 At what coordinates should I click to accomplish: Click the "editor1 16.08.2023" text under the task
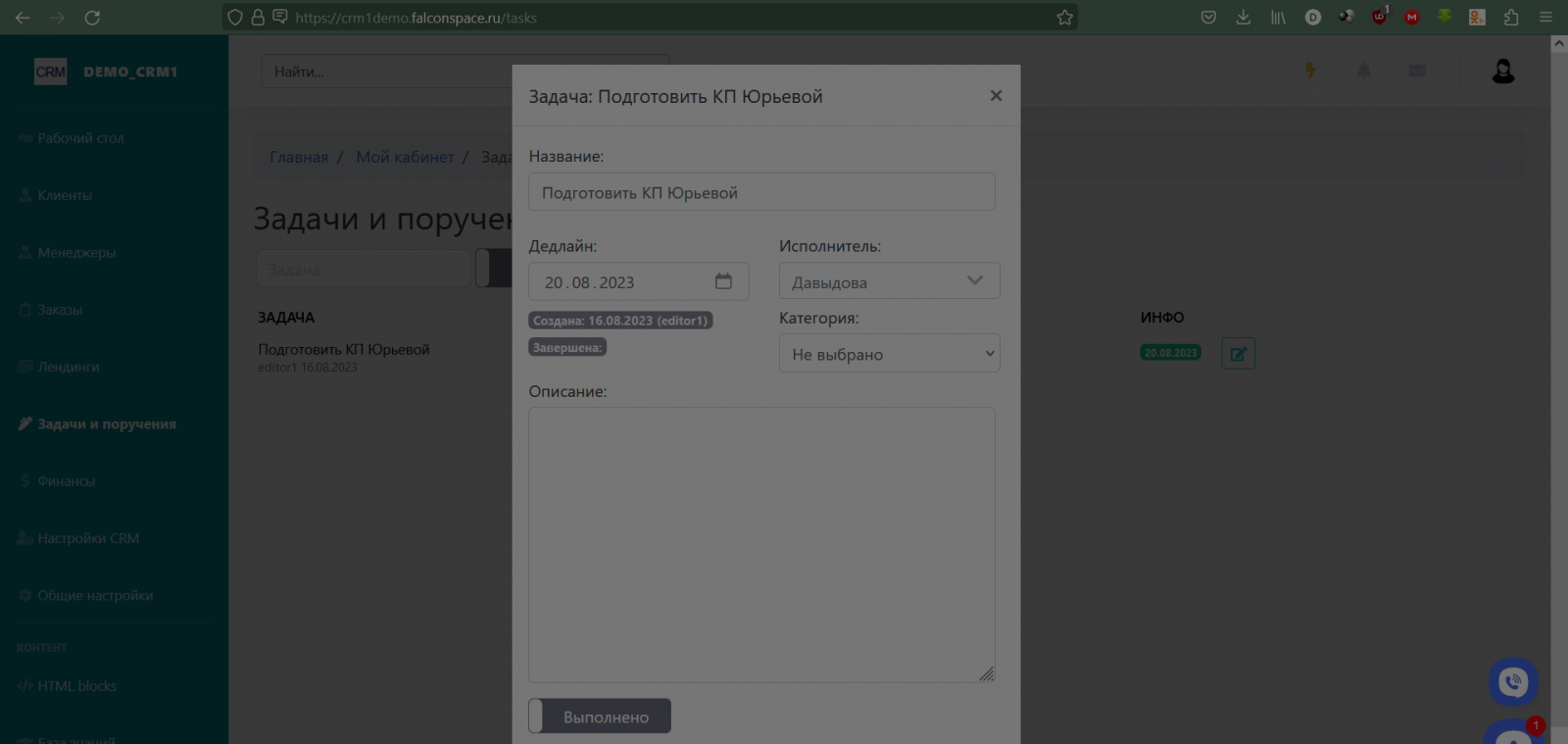[308, 368]
